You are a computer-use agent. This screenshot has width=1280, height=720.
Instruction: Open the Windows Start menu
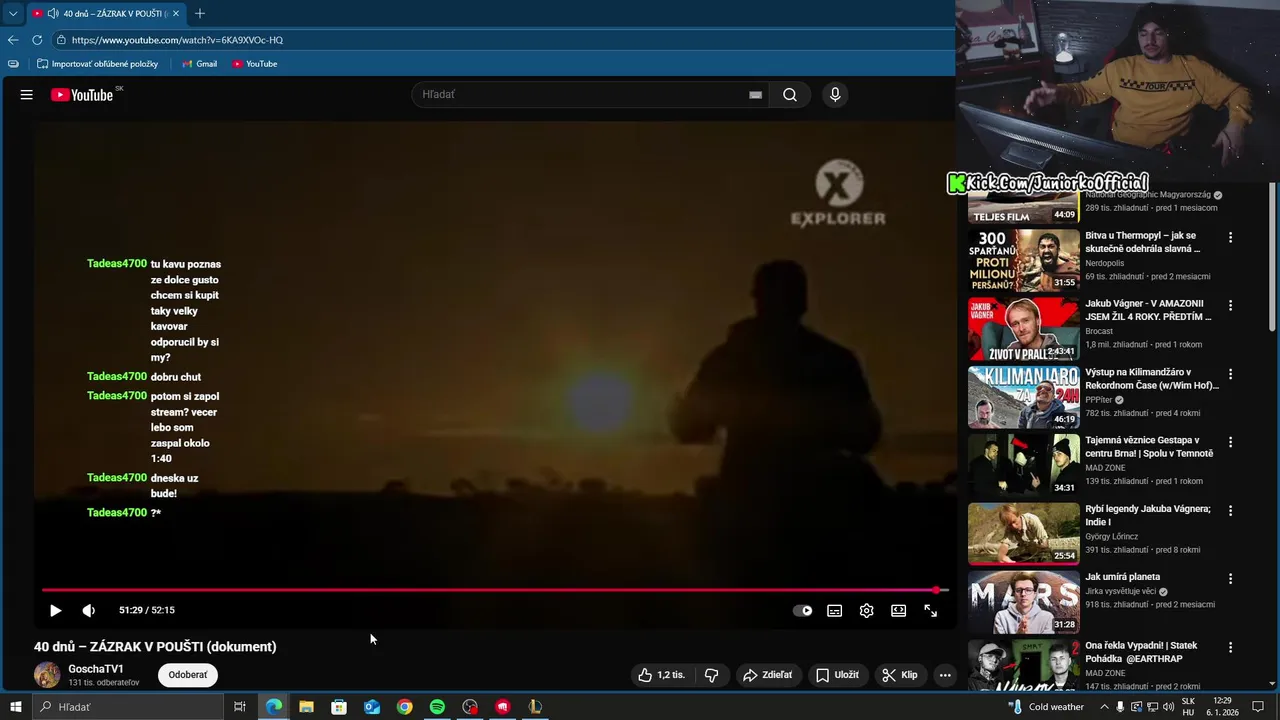(15, 707)
